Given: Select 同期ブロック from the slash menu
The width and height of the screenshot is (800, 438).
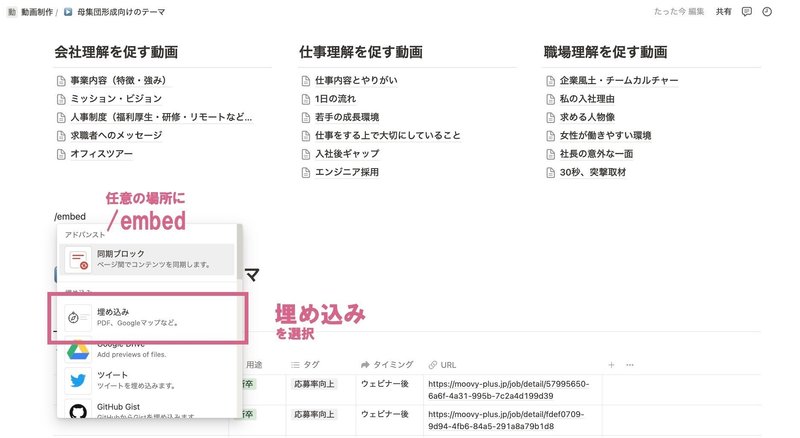Looking at the screenshot, I should (x=147, y=259).
